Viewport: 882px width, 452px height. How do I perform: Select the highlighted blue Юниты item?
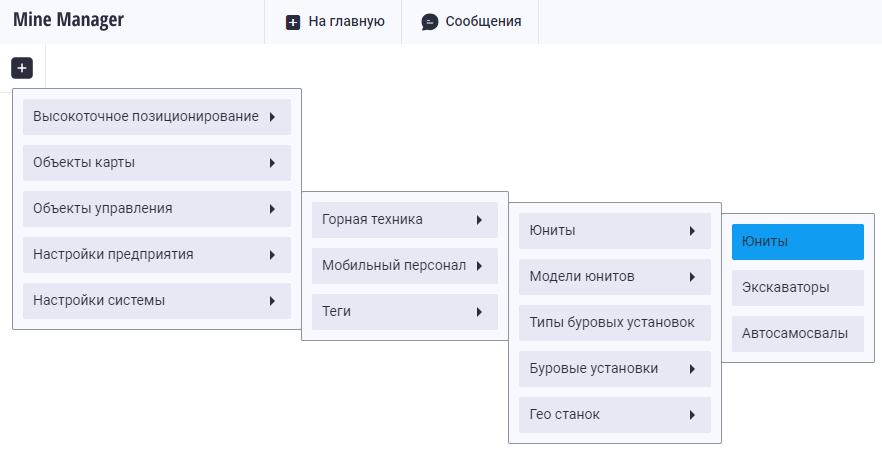pyautogui.click(x=798, y=242)
